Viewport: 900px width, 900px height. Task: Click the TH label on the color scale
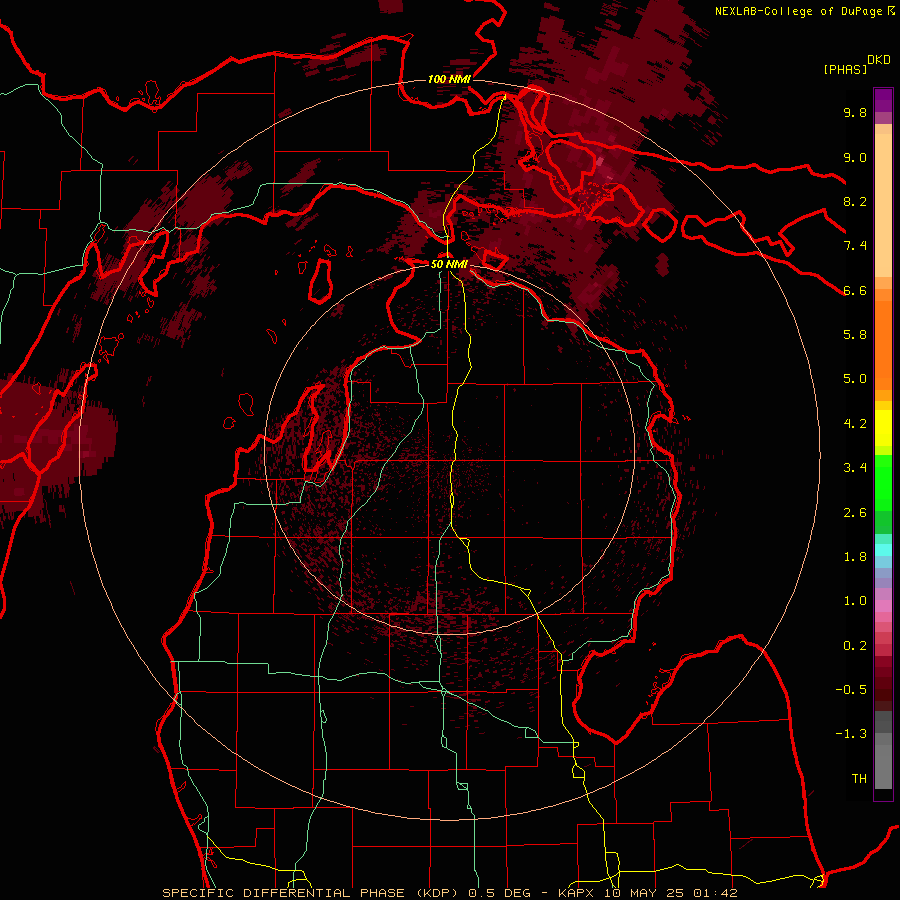click(859, 779)
